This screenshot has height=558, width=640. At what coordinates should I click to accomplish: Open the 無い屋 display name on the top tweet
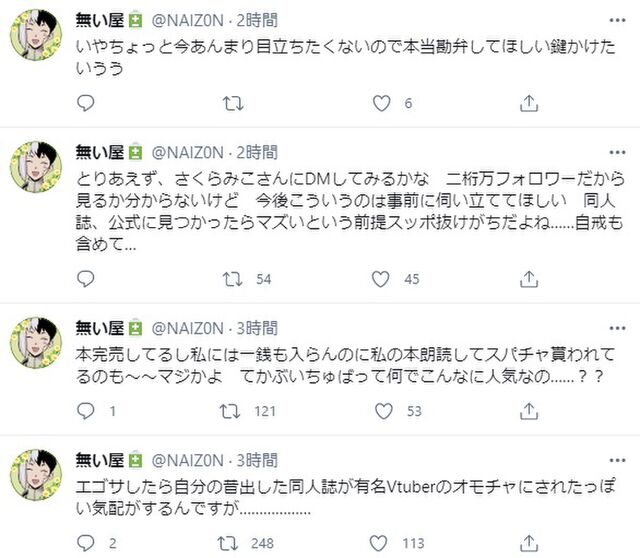(x=98, y=19)
